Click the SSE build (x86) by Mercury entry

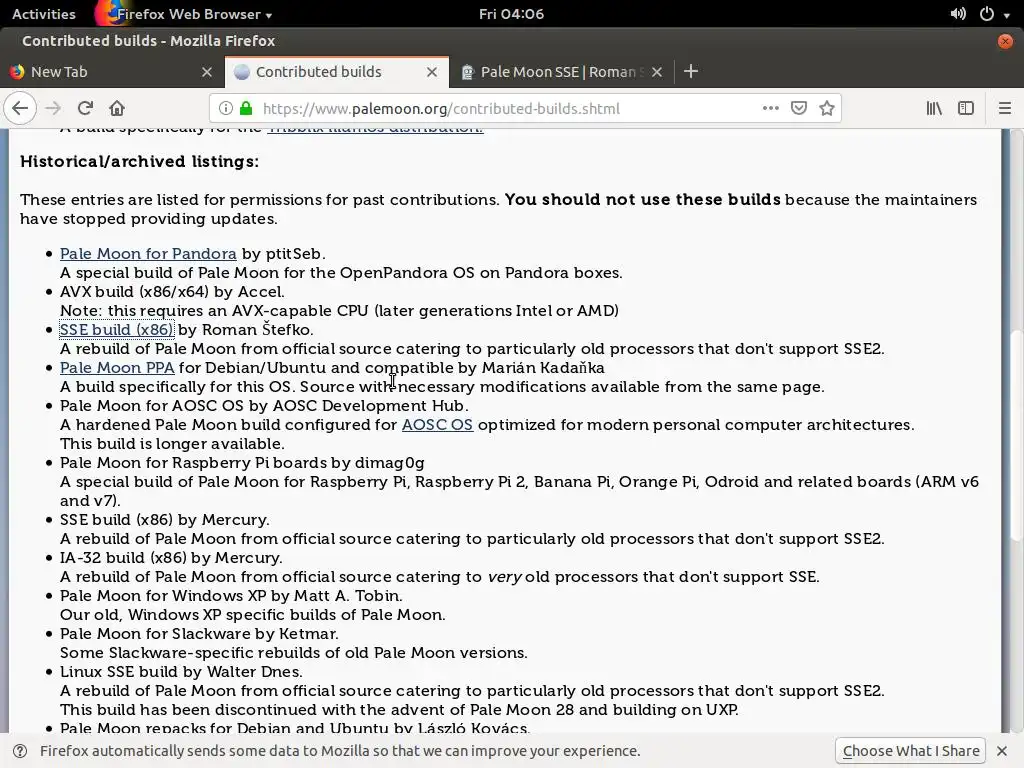[x=165, y=520]
